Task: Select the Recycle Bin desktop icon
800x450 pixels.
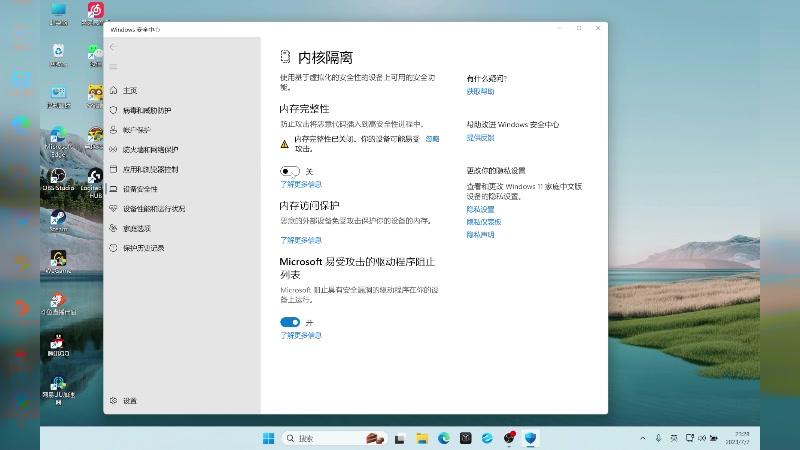Action: [58, 55]
